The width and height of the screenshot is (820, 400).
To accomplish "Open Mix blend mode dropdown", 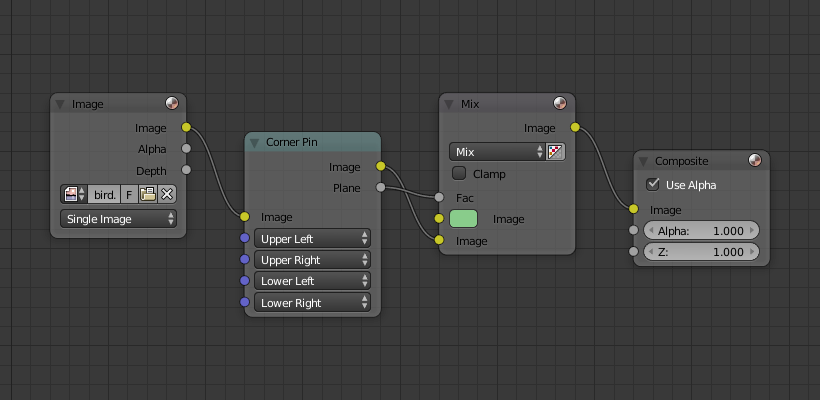I will [x=497, y=152].
